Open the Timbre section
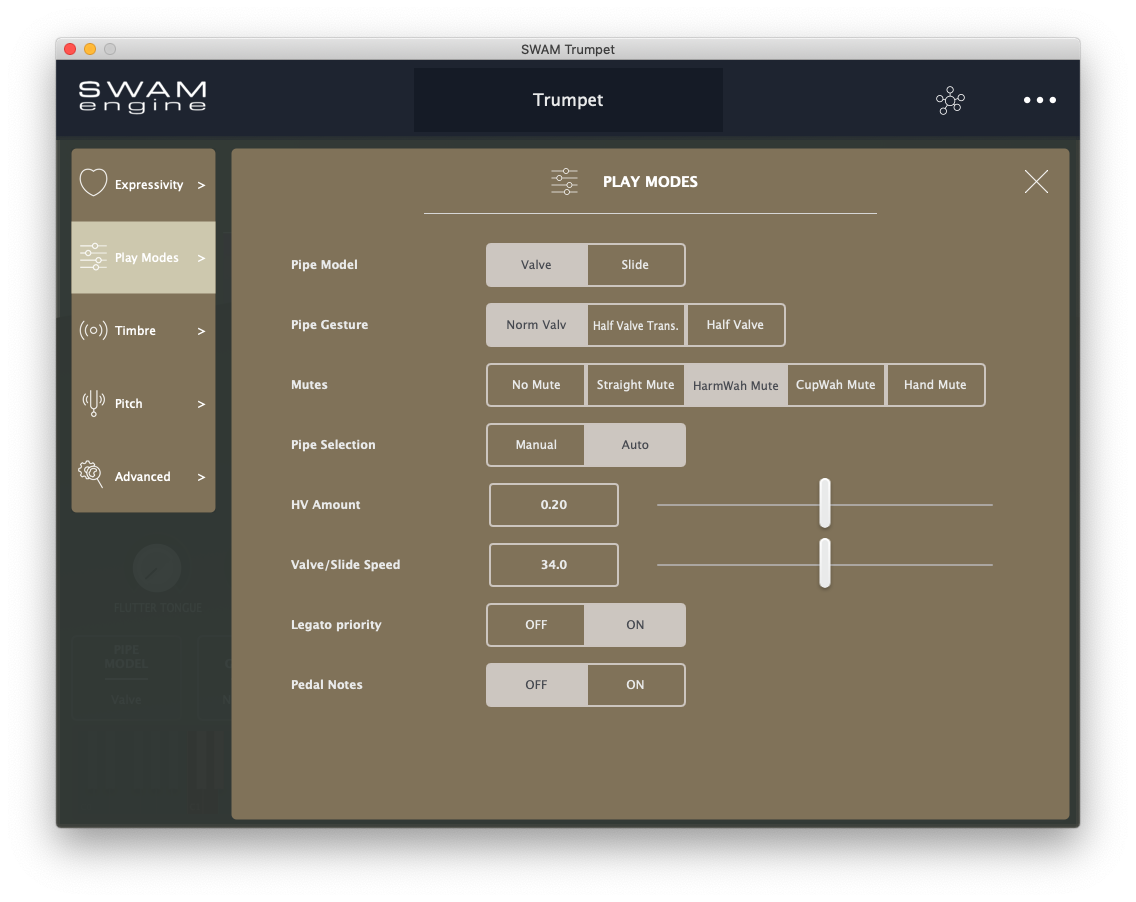The image size is (1136, 902). coord(143,330)
